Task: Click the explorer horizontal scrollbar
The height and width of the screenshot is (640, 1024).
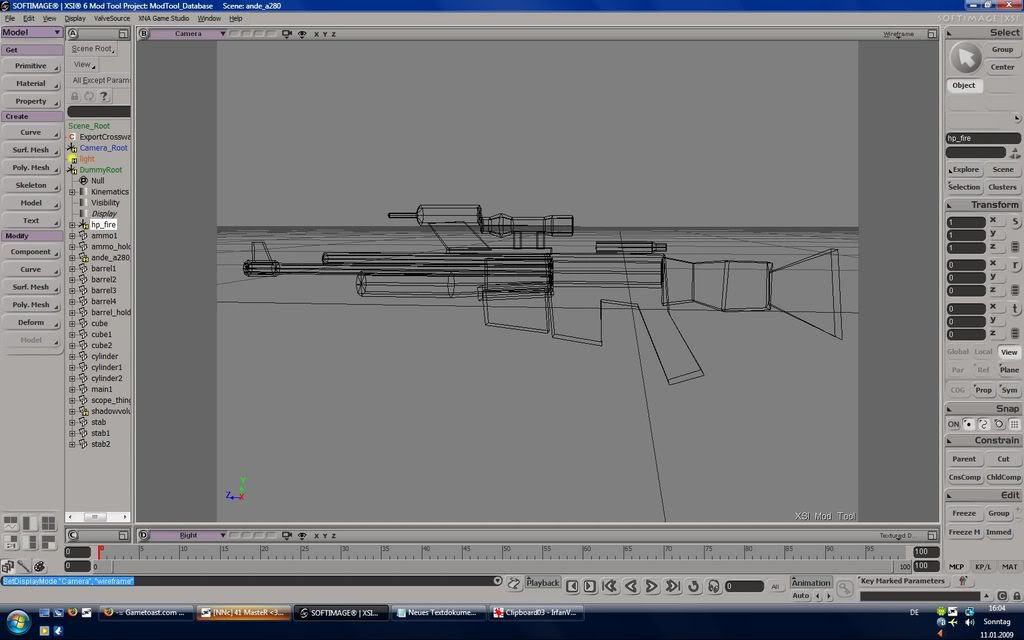Action: [97, 517]
